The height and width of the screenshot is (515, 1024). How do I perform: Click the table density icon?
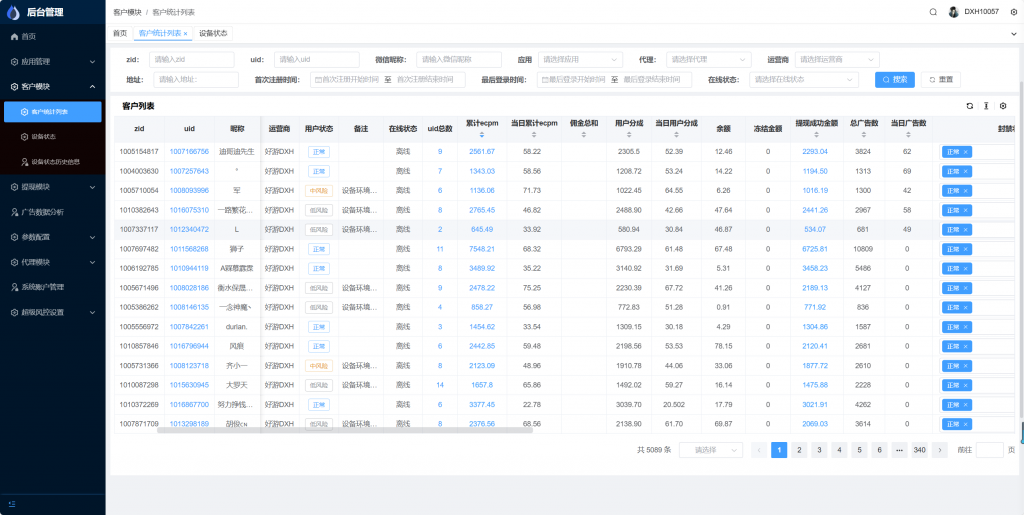pyautogui.click(x=986, y=106)
